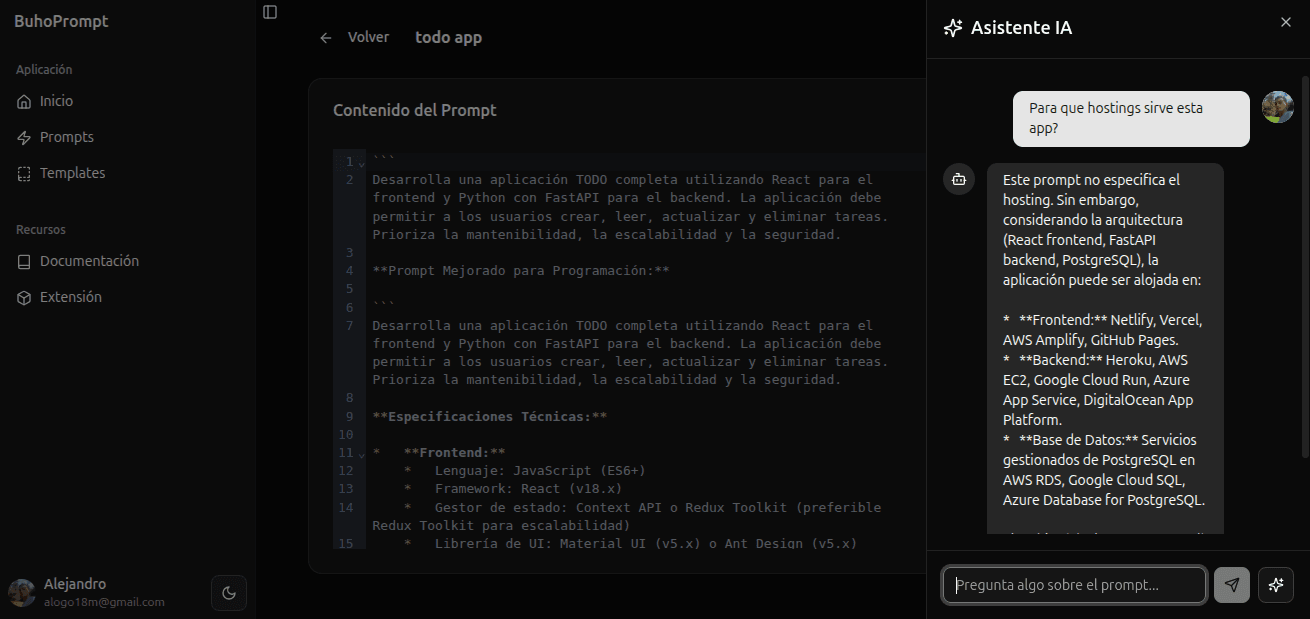Click the assistant bot avatar icon
Viewport: 1310px width, 619px height.
(x=959, y=179)
